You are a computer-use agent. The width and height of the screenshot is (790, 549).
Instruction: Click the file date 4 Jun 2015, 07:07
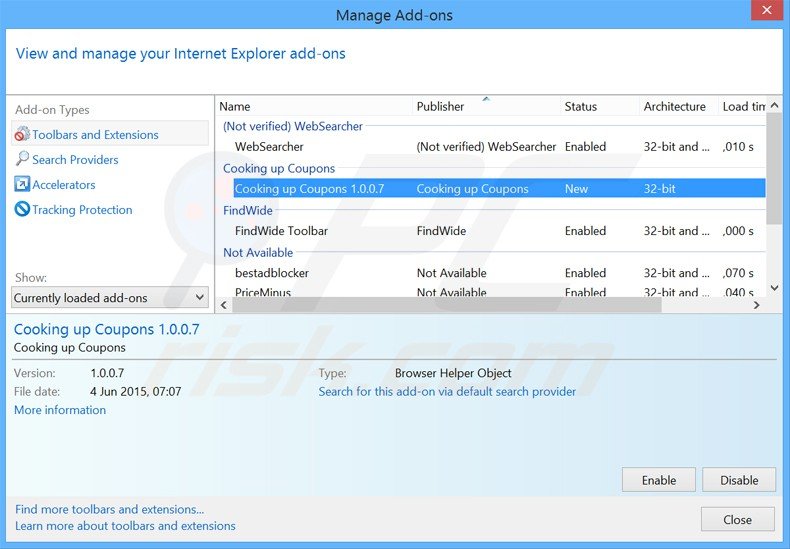pyautogui.click(x=136, y=391)
